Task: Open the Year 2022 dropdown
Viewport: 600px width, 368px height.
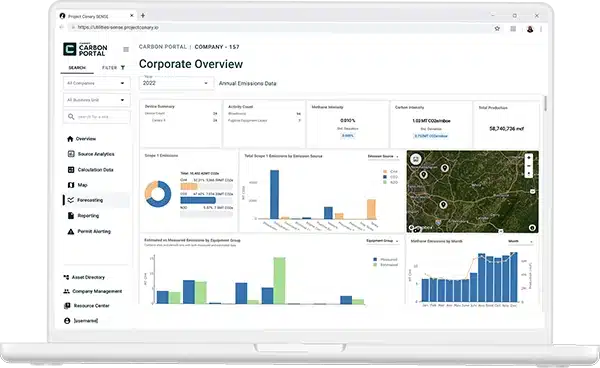Action: click(x=176, y=83)
